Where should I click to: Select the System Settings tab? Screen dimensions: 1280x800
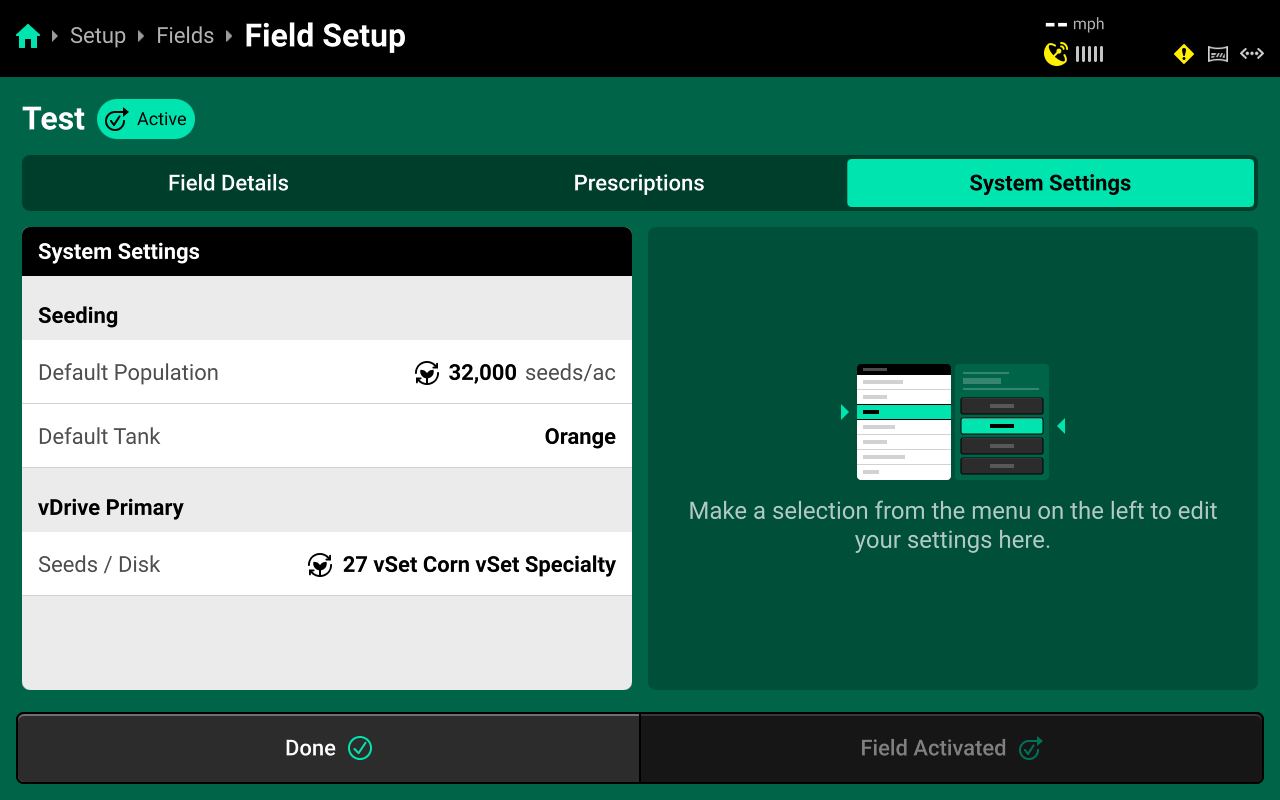click(1050, 183)
